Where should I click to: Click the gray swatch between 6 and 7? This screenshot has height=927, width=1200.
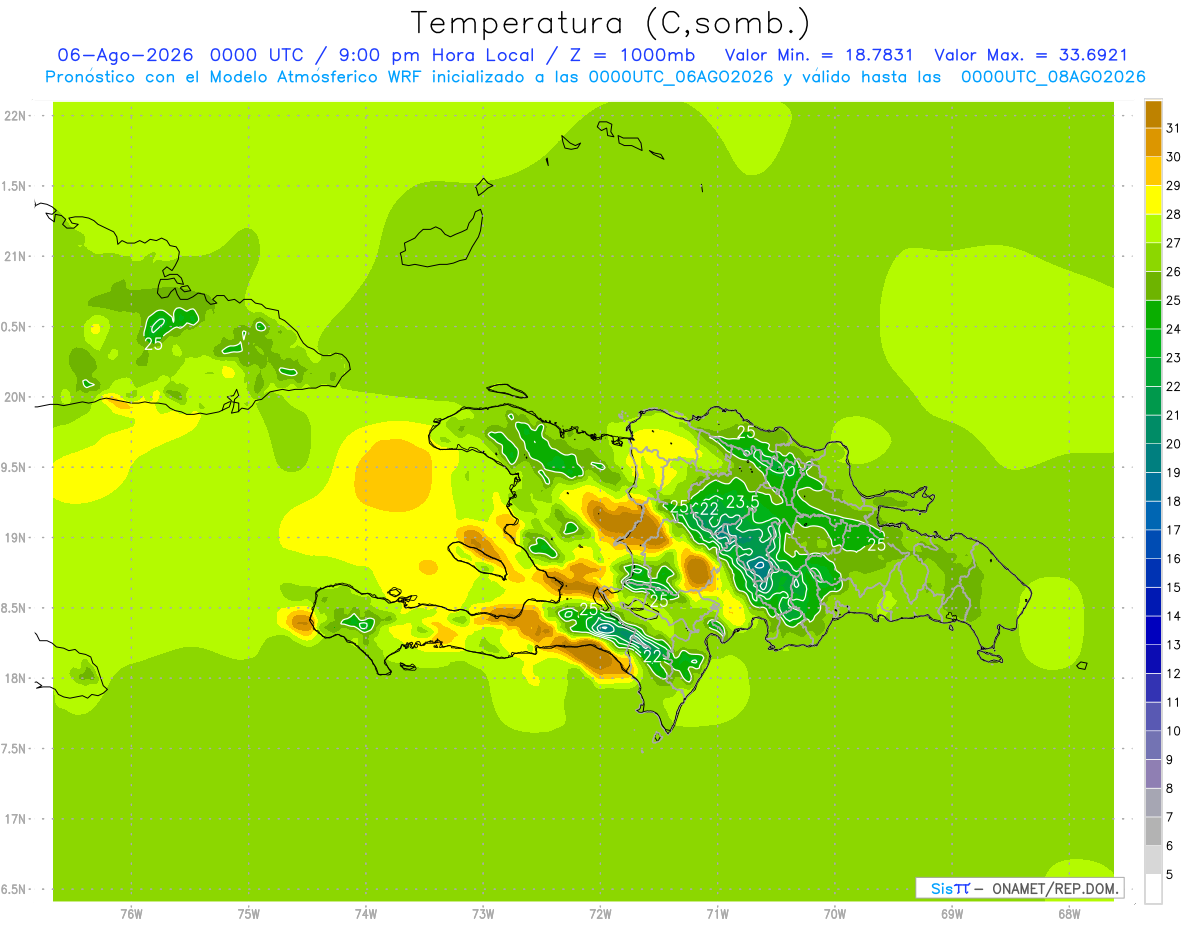pos(1153,831)
